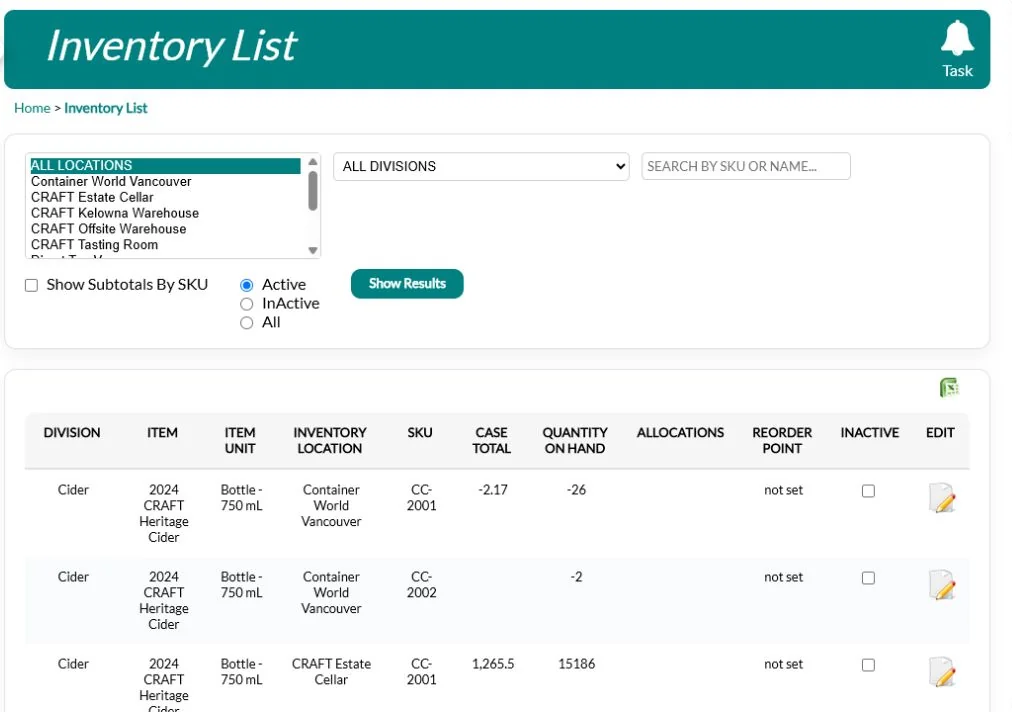Sort by the SKU column header

click(420, 432)
